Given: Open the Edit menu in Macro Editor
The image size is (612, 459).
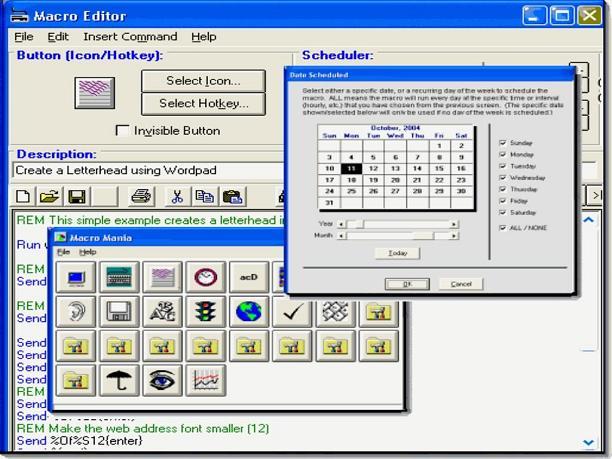Looking at the screenshot, I should pyautogui.click(x=58, y=37).
